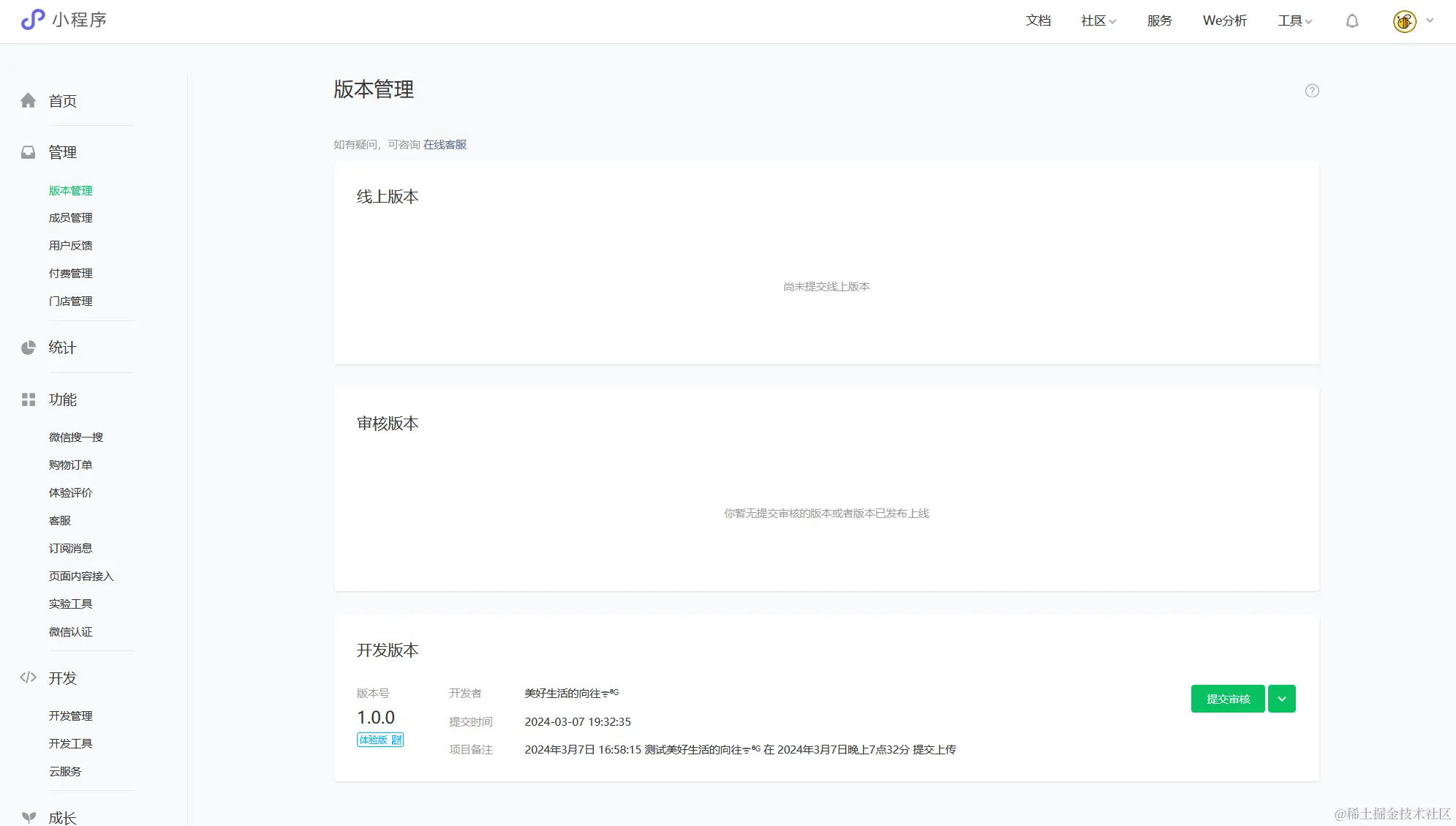Click the 体验版 badge label
1456x826 pixels.
(x=374, y=740)
